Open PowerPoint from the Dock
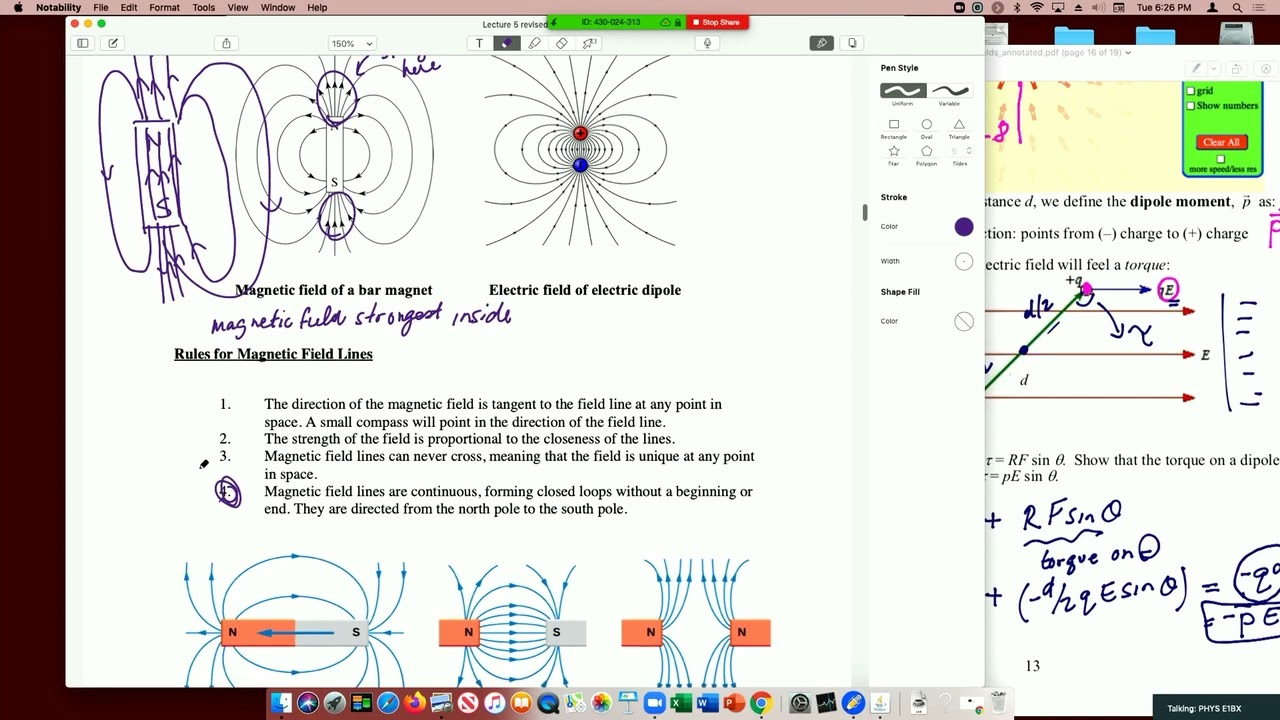 [734, 703]
